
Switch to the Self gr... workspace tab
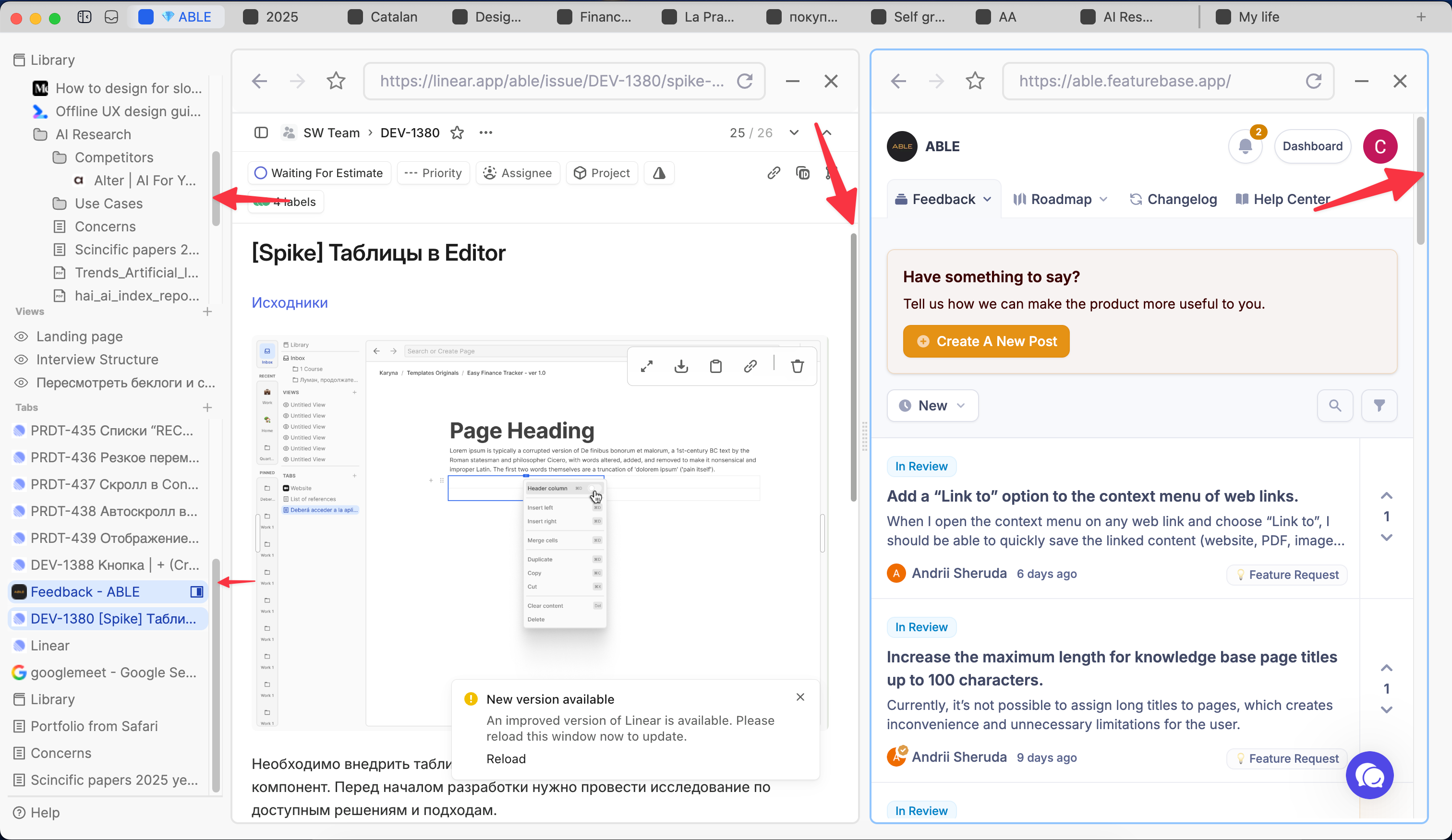908,17
